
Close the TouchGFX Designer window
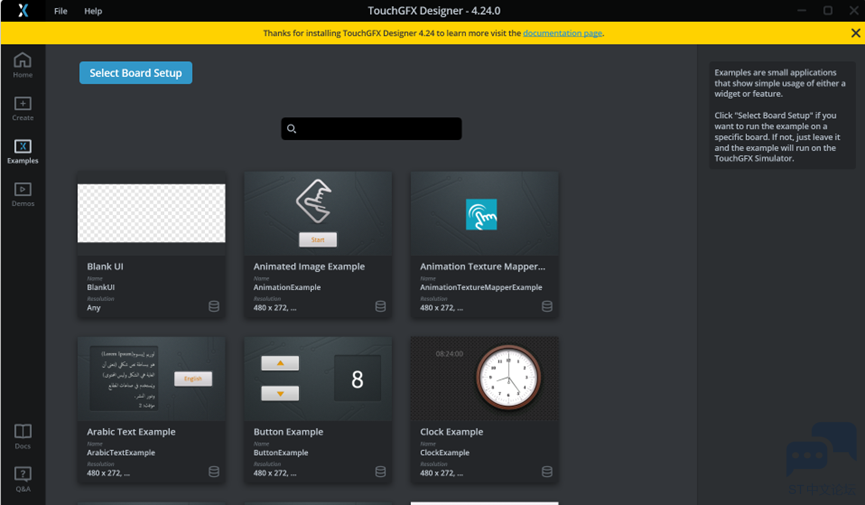[853, 10]
